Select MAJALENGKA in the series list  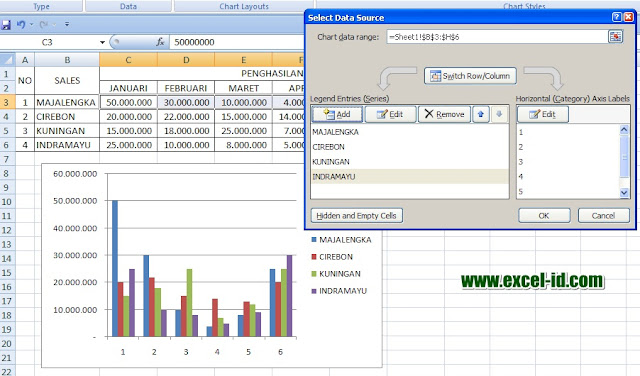410,132
